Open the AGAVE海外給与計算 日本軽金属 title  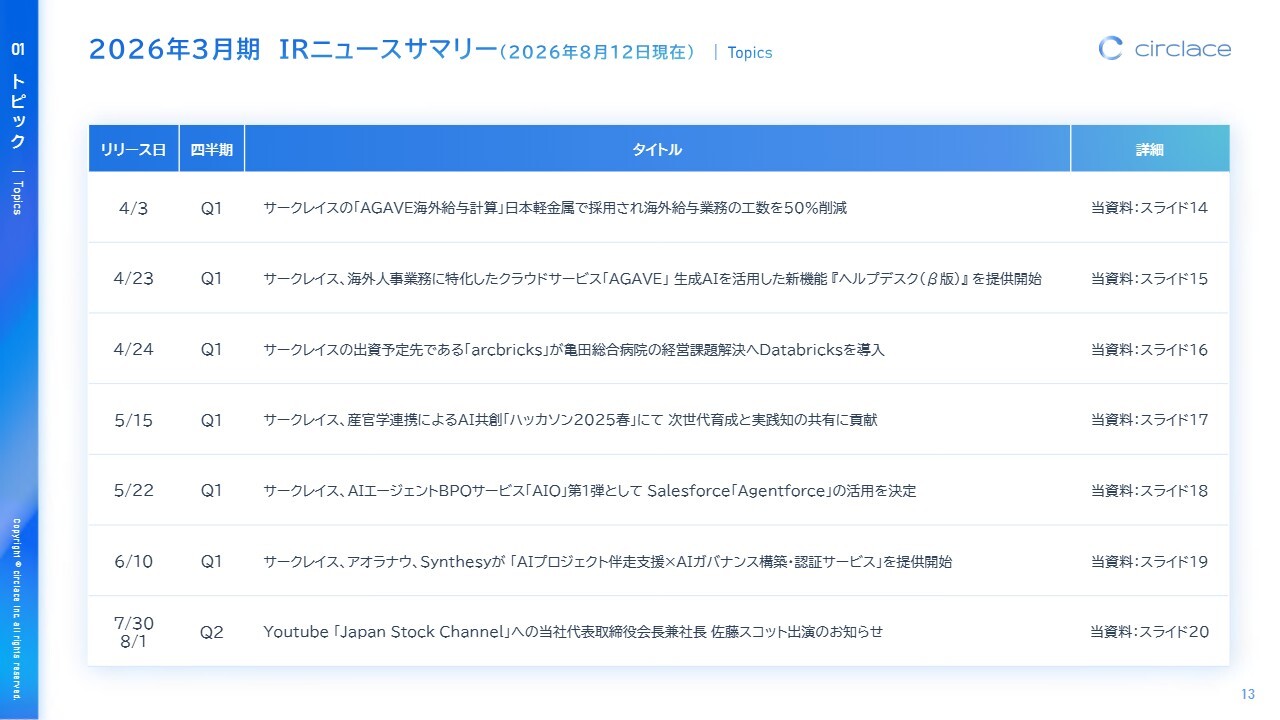(x=555, y=208)
